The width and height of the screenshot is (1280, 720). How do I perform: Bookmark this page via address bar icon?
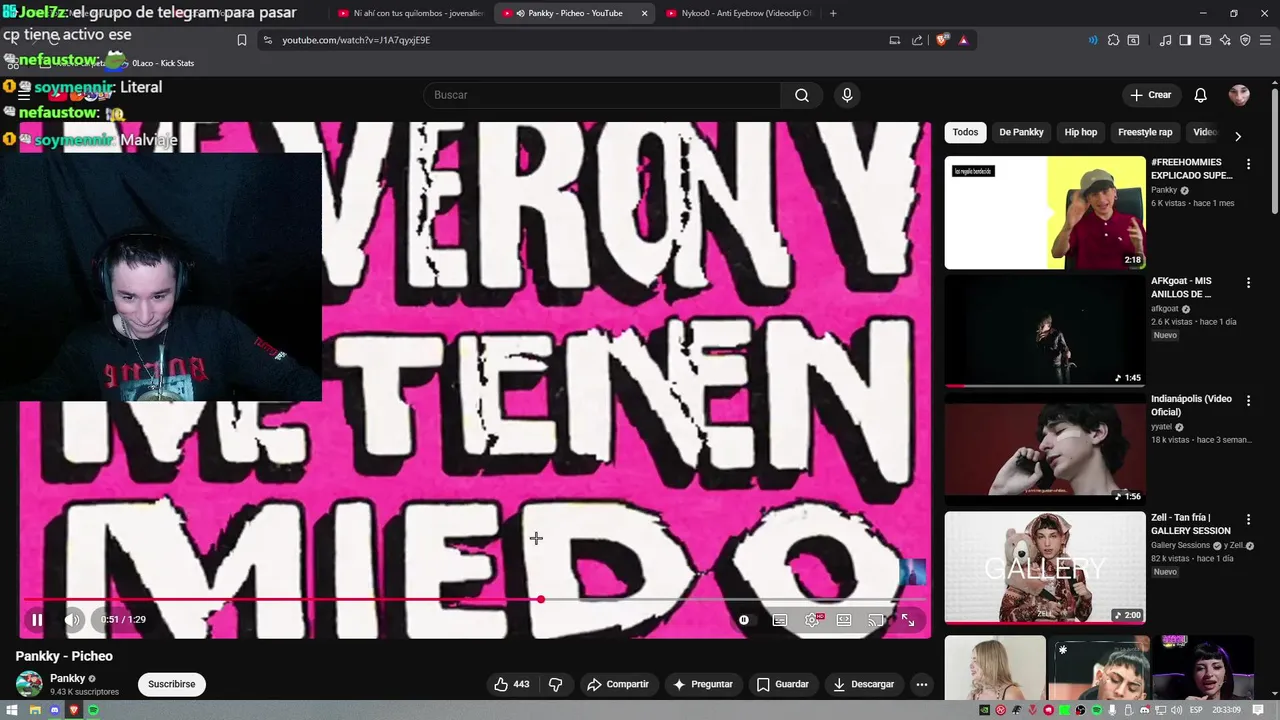click(x=241, y=40)
